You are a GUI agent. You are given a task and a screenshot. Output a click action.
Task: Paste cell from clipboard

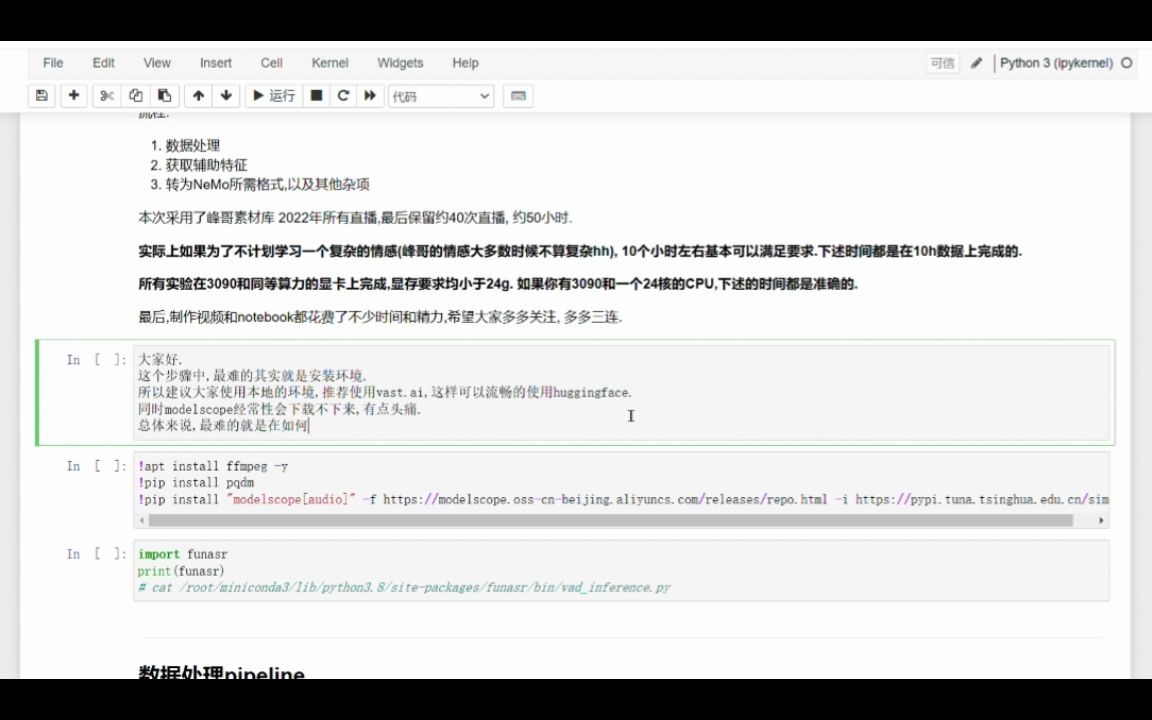click(163, 95)
